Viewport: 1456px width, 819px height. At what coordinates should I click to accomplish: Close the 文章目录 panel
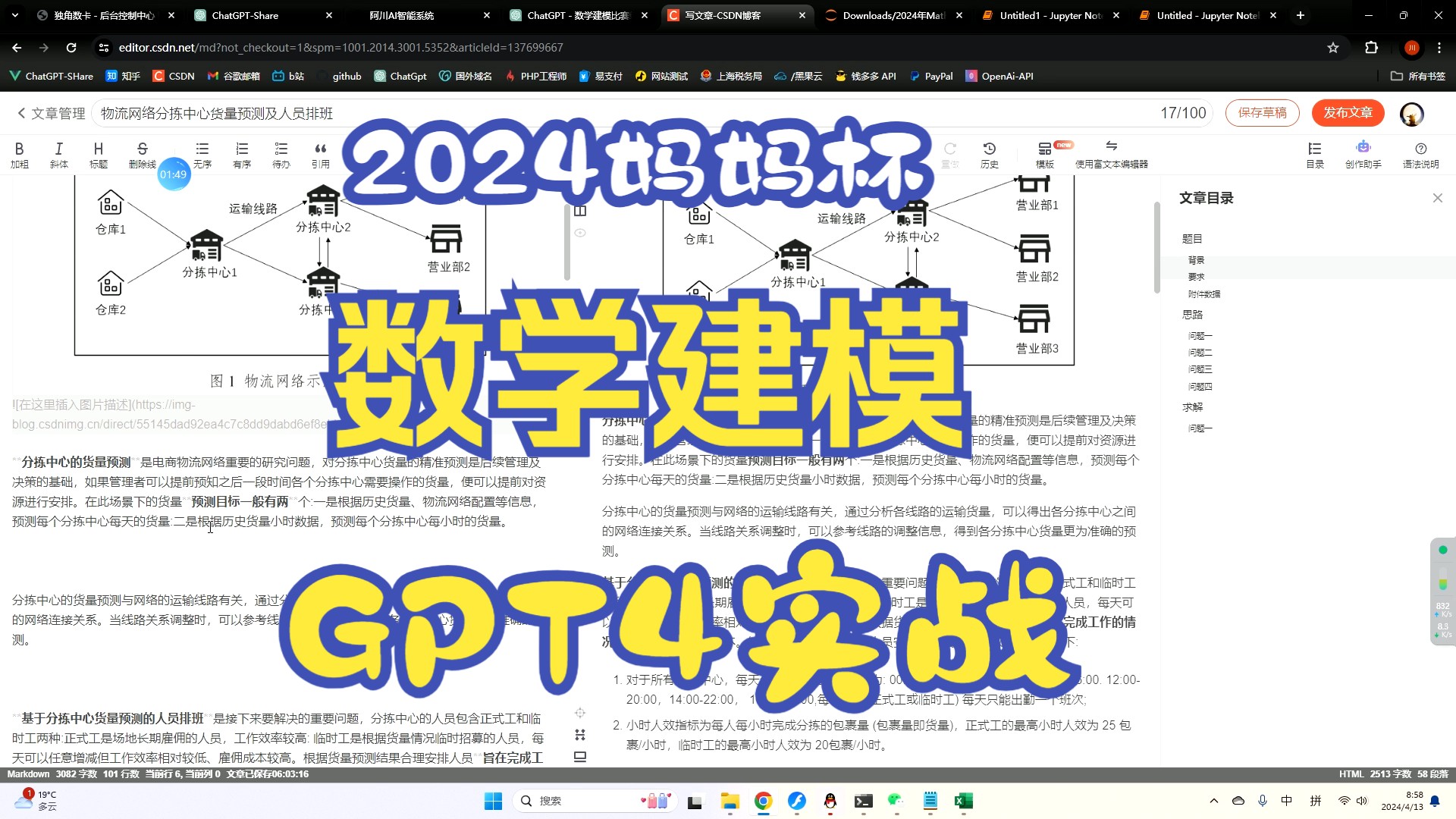1438,198
